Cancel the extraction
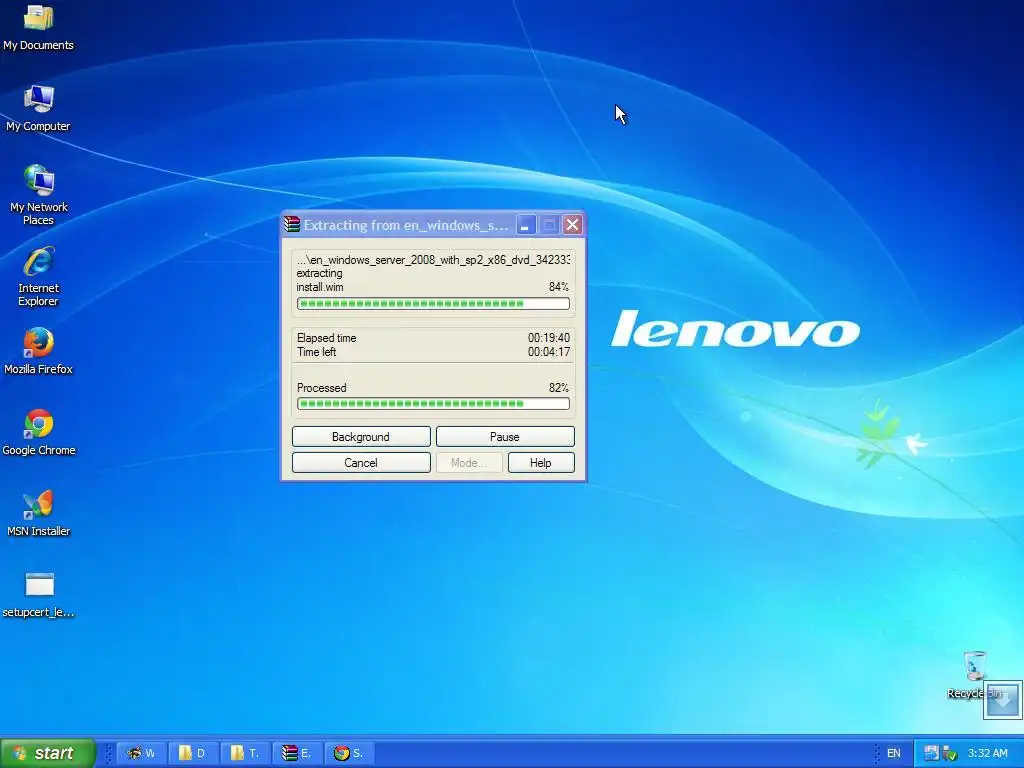The image size is (1024, 768). 361,462
